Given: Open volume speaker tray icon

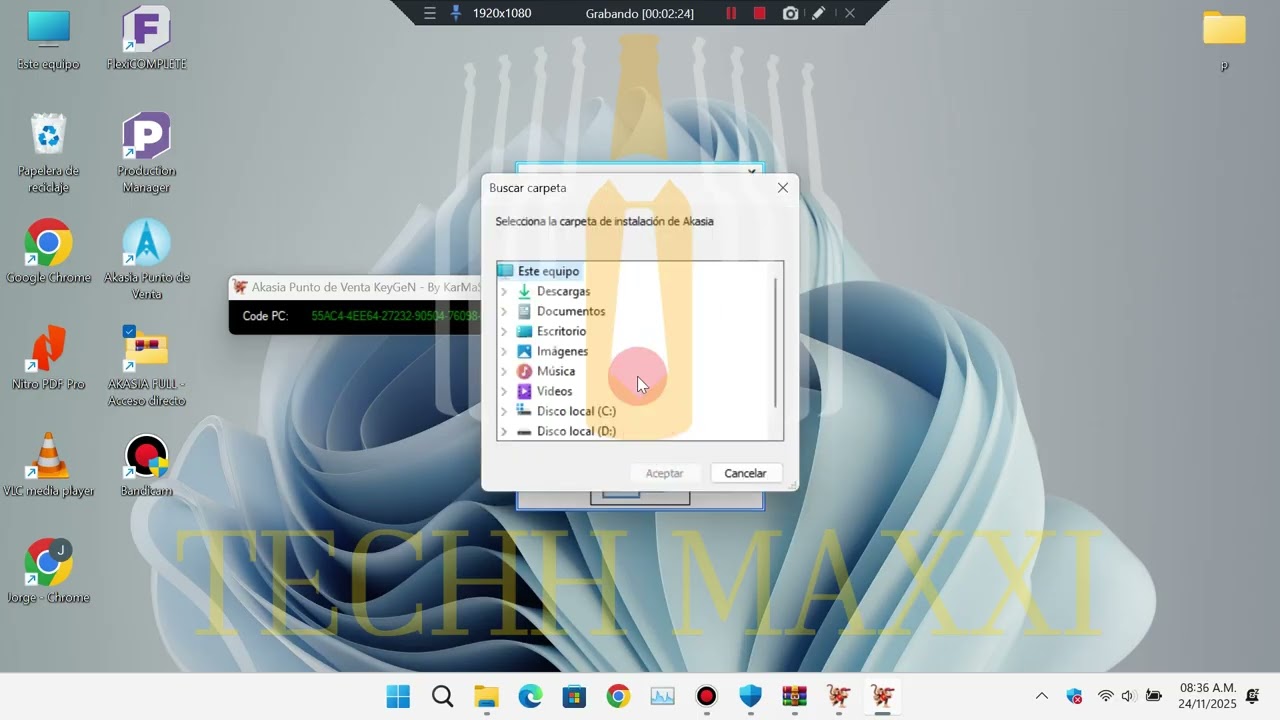Looking at the screenshot, I should [x=1128, y=696].
